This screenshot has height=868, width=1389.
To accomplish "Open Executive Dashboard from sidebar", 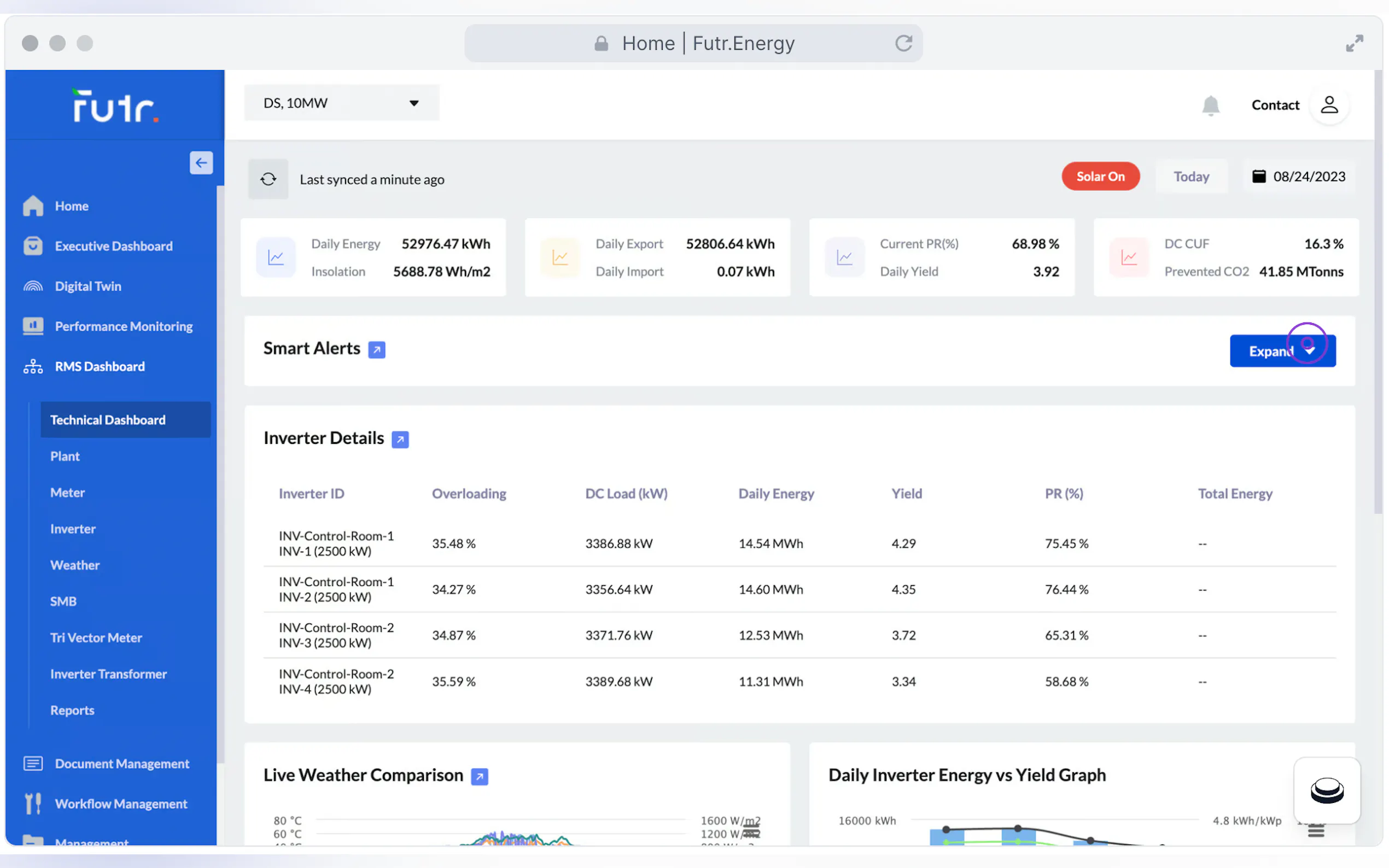I will pyautogui.click(x=113, y=247).
